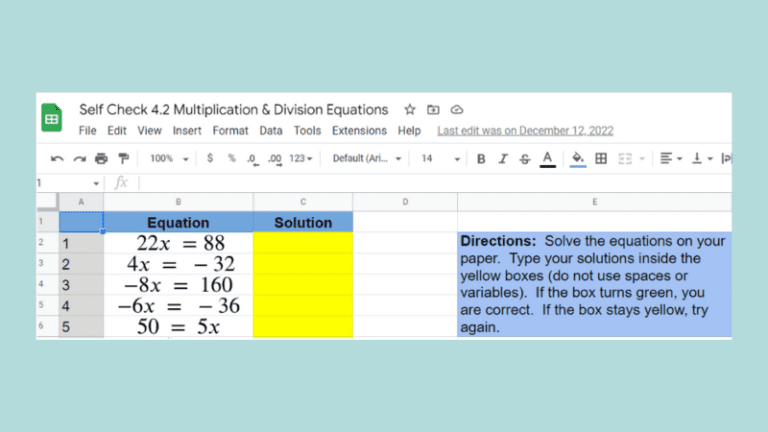Click the merge cells icon
Screen dimensions: 768x432
coord(625,159)
